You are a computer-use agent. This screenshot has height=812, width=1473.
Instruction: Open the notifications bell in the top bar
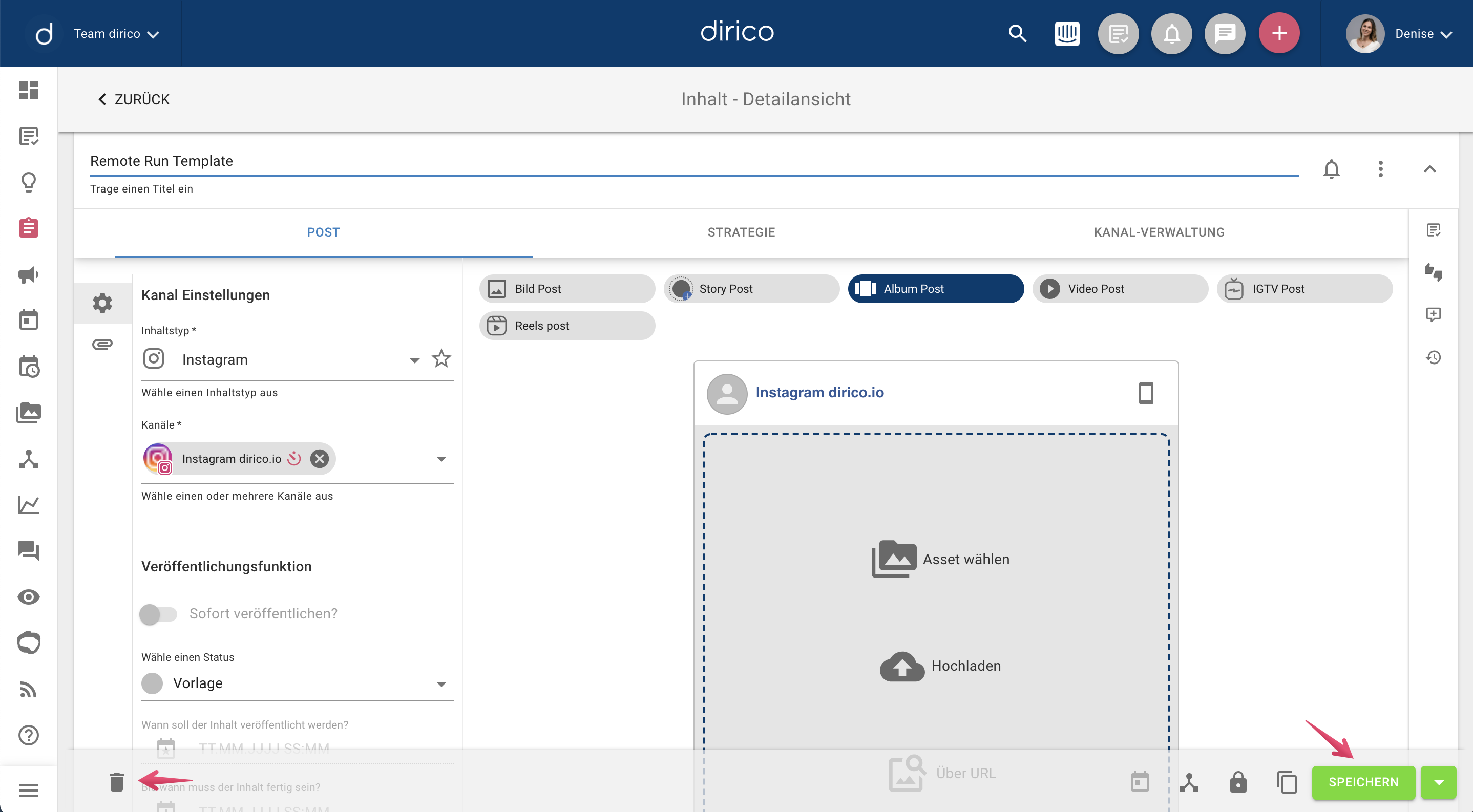1172,33
